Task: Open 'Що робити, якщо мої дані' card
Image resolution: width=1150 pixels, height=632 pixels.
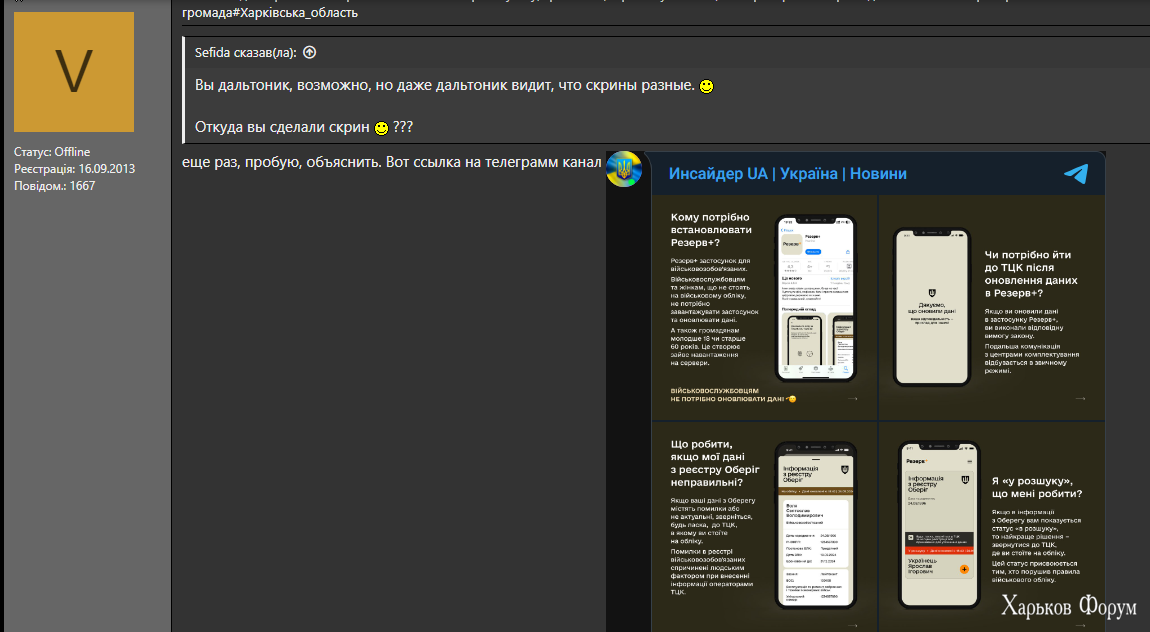Action: point(764,526)
